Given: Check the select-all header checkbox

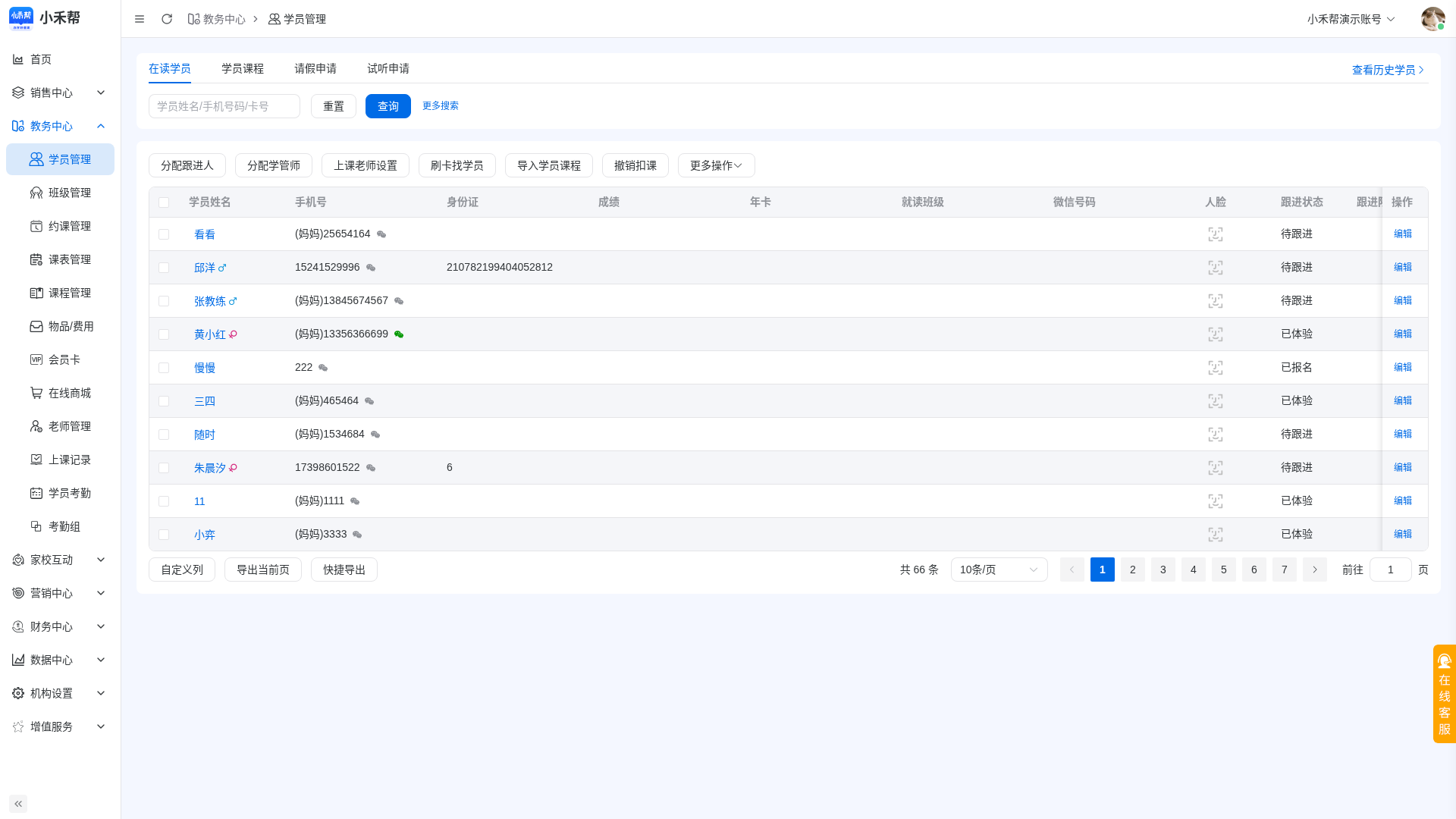Looking at the screenshot, I should [164, 202].
